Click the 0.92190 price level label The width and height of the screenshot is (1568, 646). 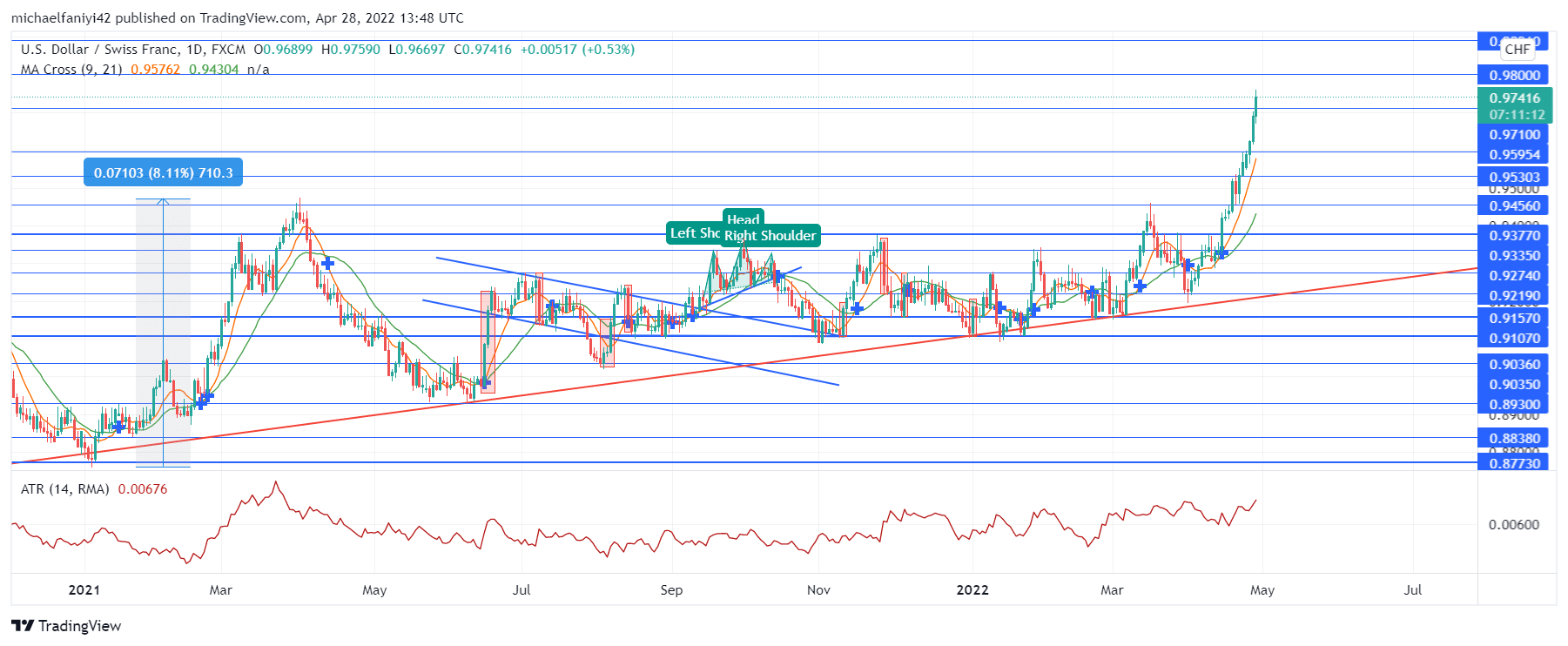1515,295
